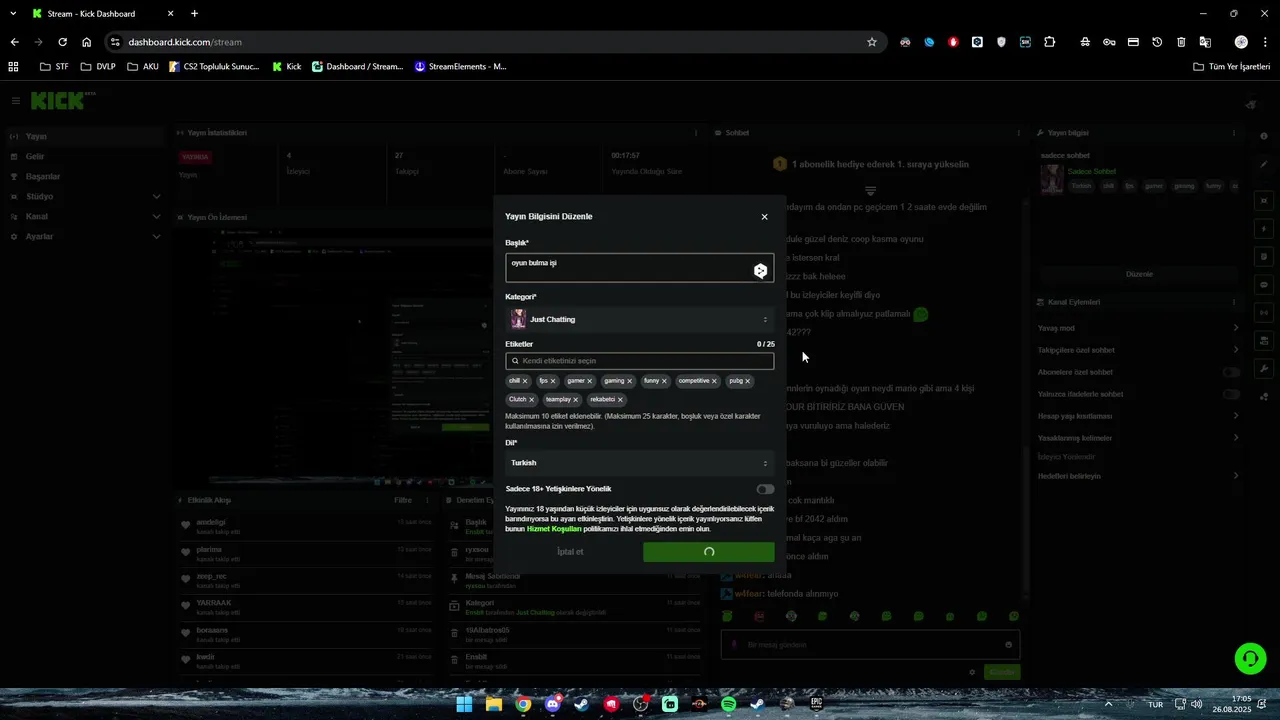This screenshot has height=720, width=1280.
Task: Click the İptal et cancel button
Action: pos(570,552)
